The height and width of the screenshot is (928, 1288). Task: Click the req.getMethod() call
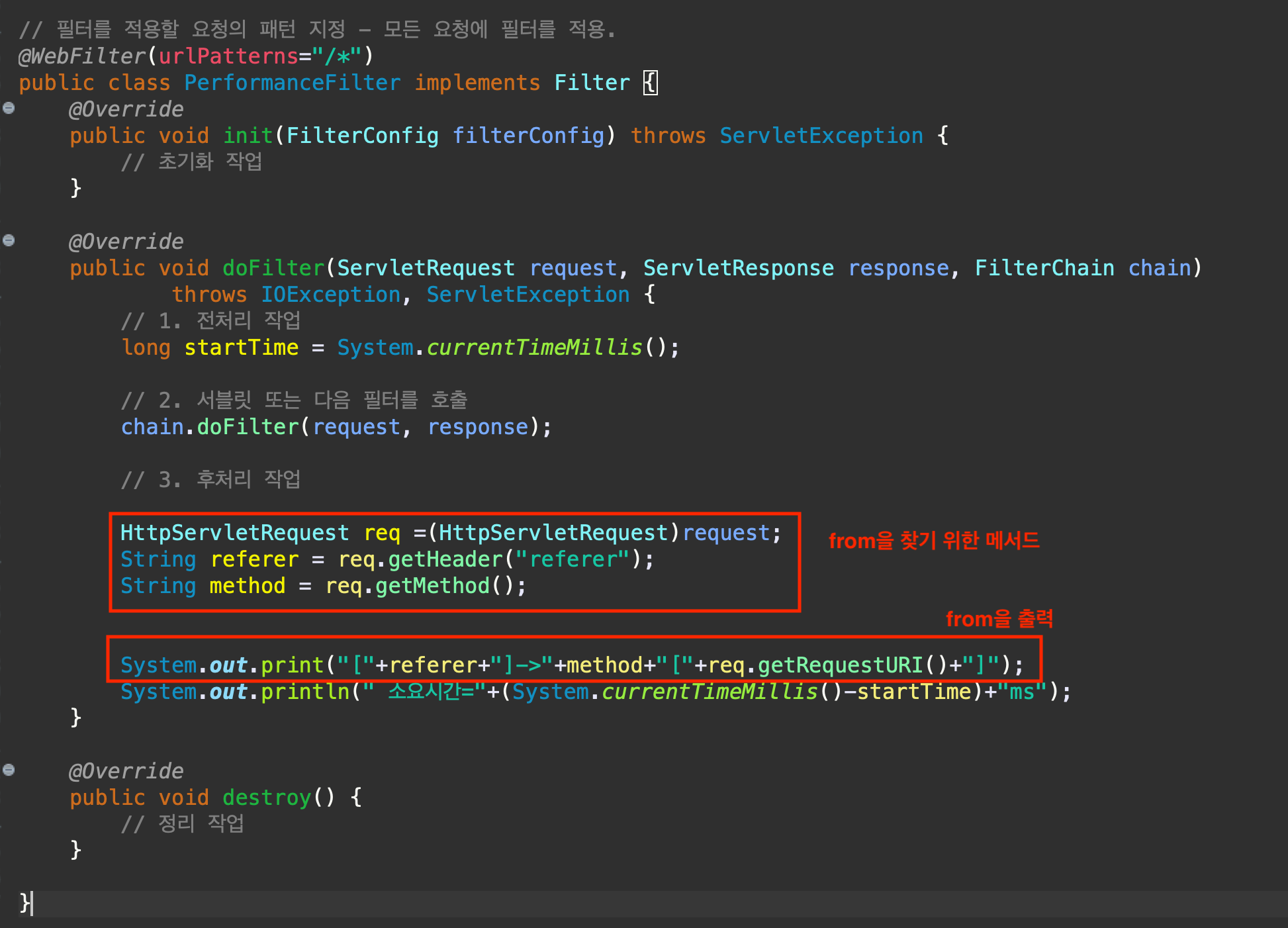pos(425,586)
